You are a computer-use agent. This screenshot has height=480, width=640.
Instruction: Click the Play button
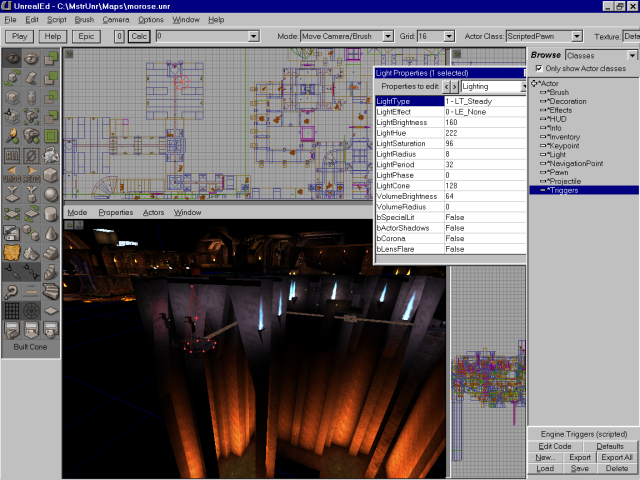[19, 36]
